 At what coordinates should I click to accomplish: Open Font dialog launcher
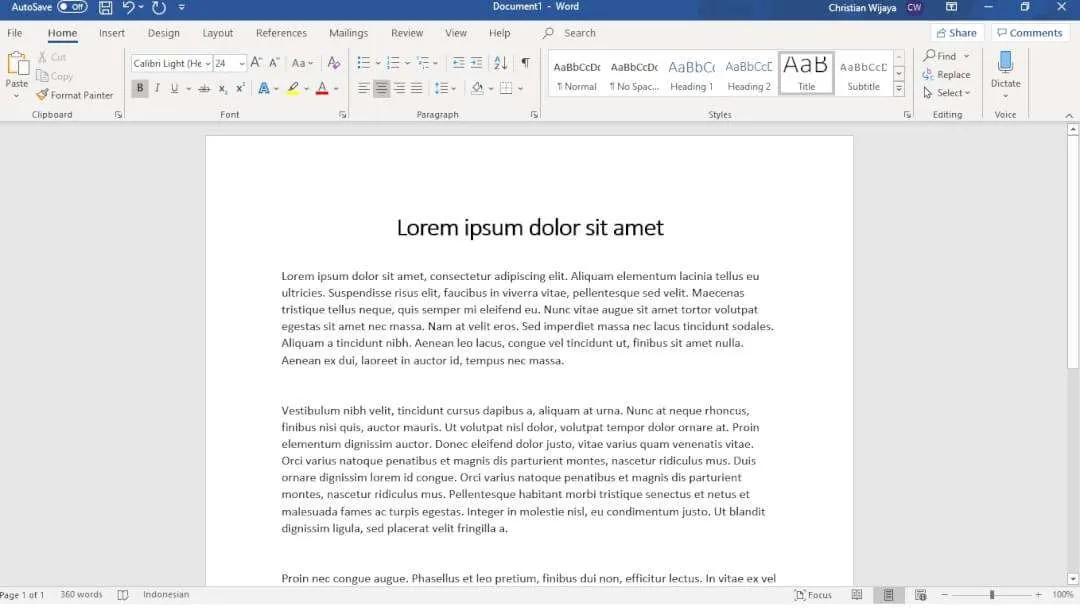pos(342,115)
